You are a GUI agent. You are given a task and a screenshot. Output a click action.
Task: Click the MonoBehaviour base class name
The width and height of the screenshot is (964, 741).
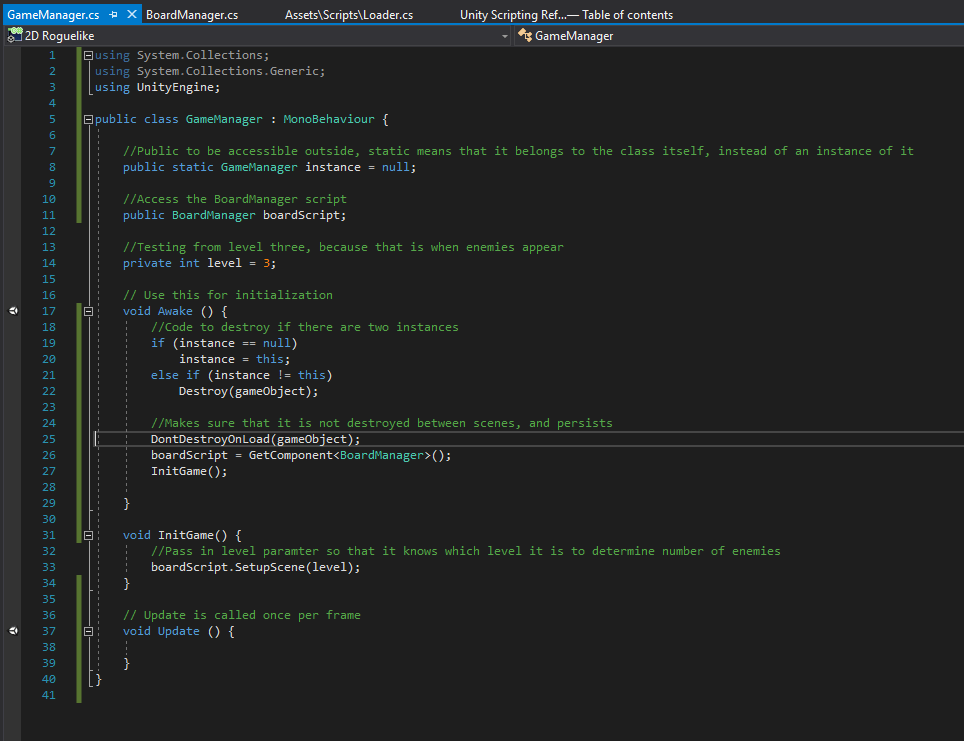tap(329, 119)
